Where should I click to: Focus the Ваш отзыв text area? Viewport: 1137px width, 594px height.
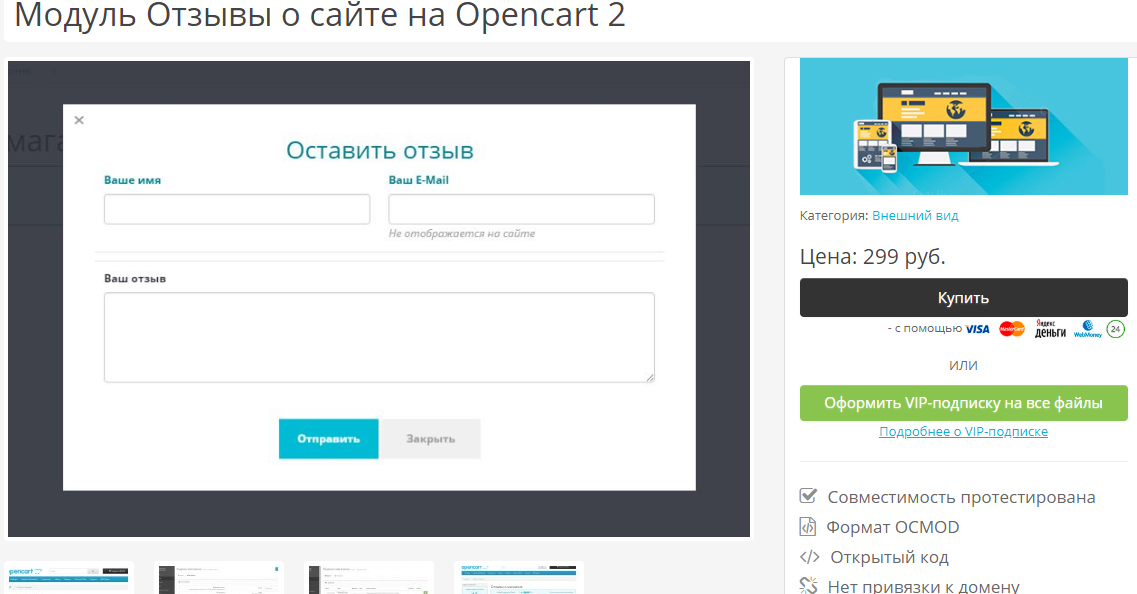(x=379, y=337)
